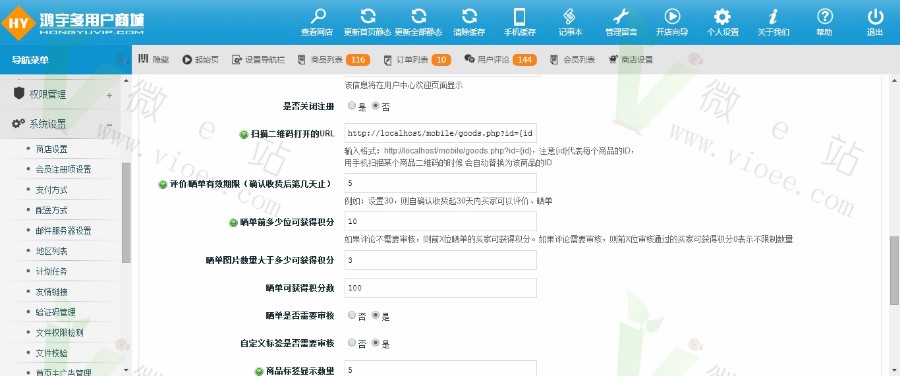Open 管理留言 wrench icon
Image resolution: width=900 pixels, height=376 pixels.
point(621,16)
